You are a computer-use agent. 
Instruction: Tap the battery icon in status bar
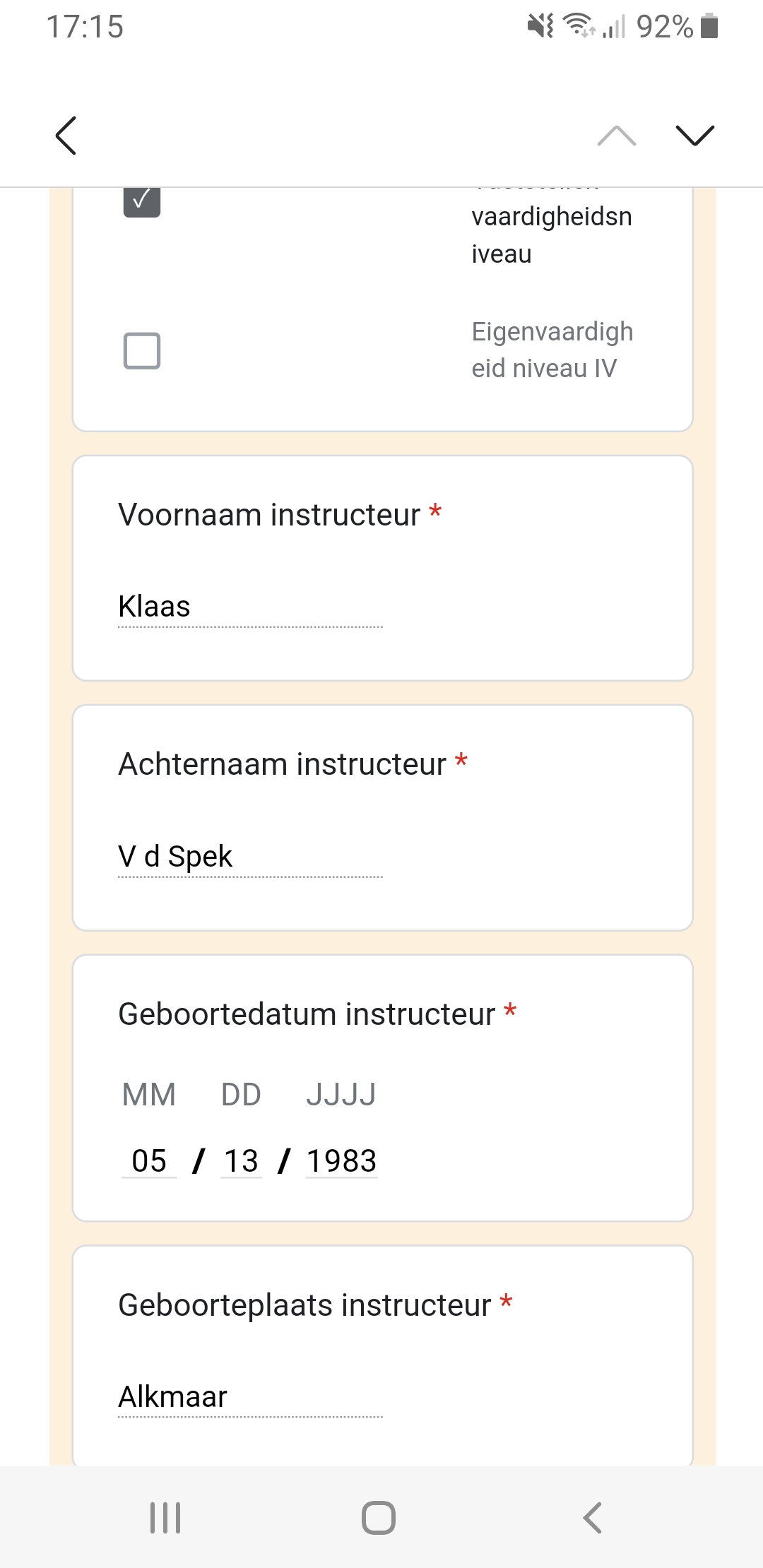click(x=709, y=27)
